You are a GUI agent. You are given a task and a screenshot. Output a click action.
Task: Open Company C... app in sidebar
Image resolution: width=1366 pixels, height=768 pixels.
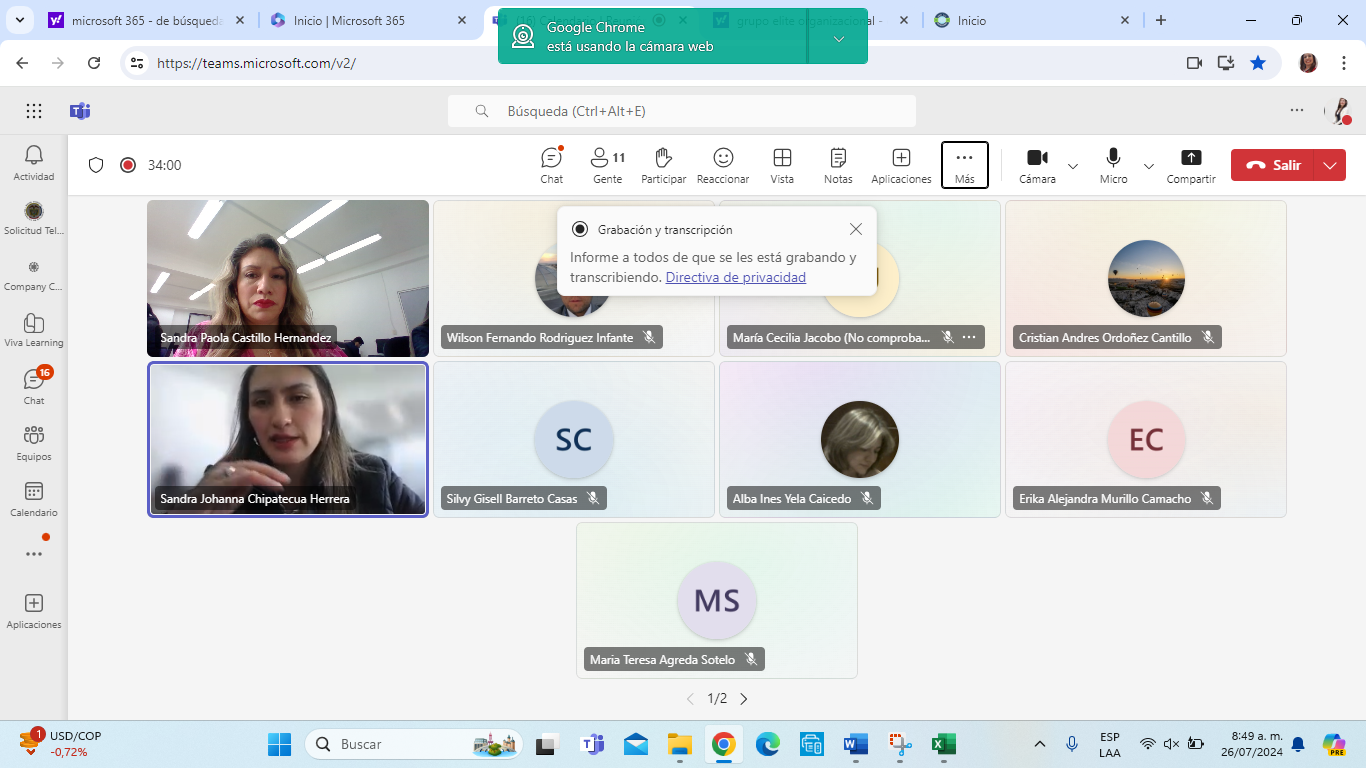tap(34, 274)
